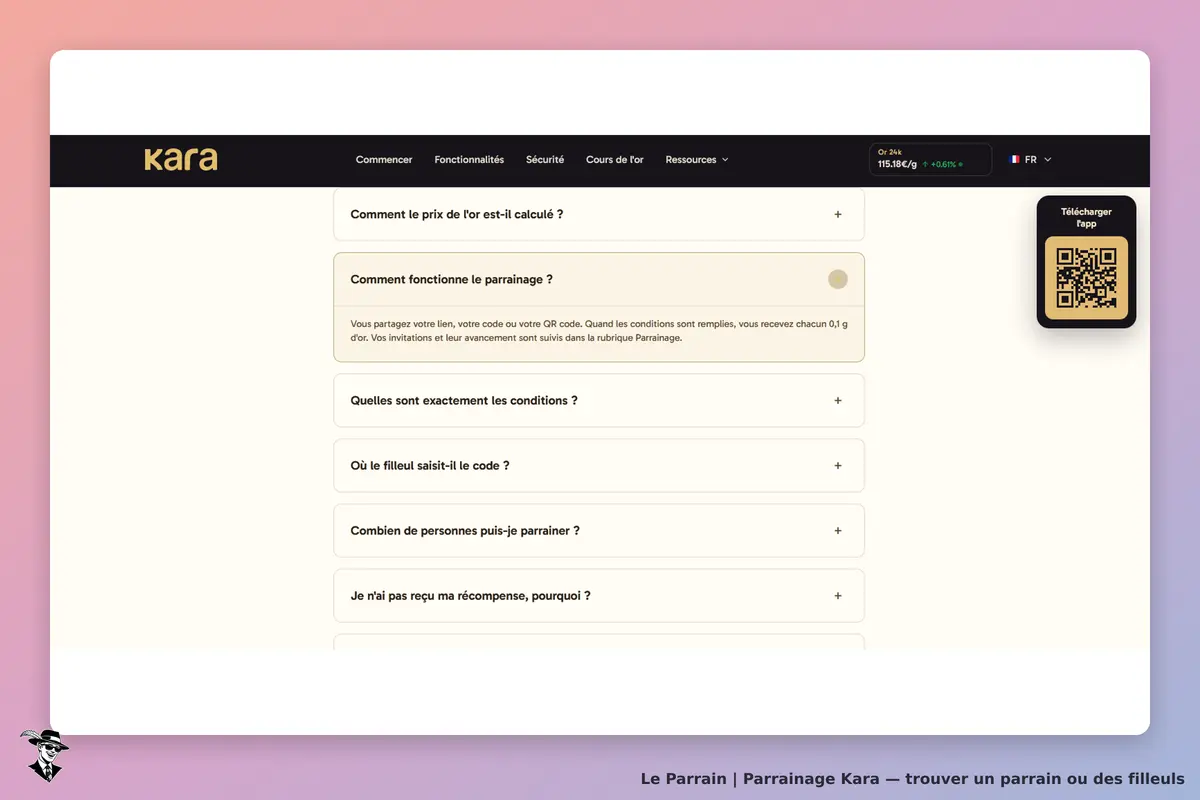Go to the Kara logo home link
The image size is (1200, 800).
point(181,159)
